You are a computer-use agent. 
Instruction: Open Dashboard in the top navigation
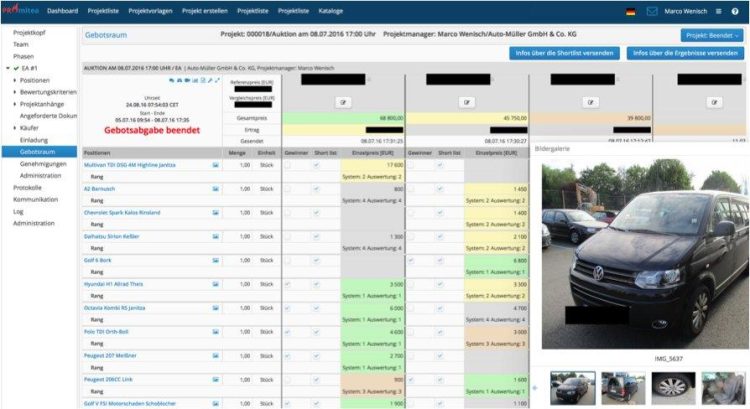tap(63, 11)
